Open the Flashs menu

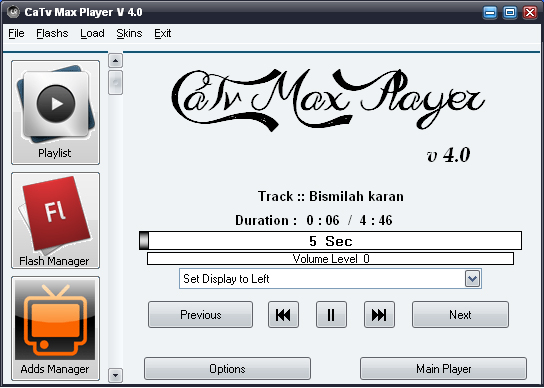[x=52, y=33]
